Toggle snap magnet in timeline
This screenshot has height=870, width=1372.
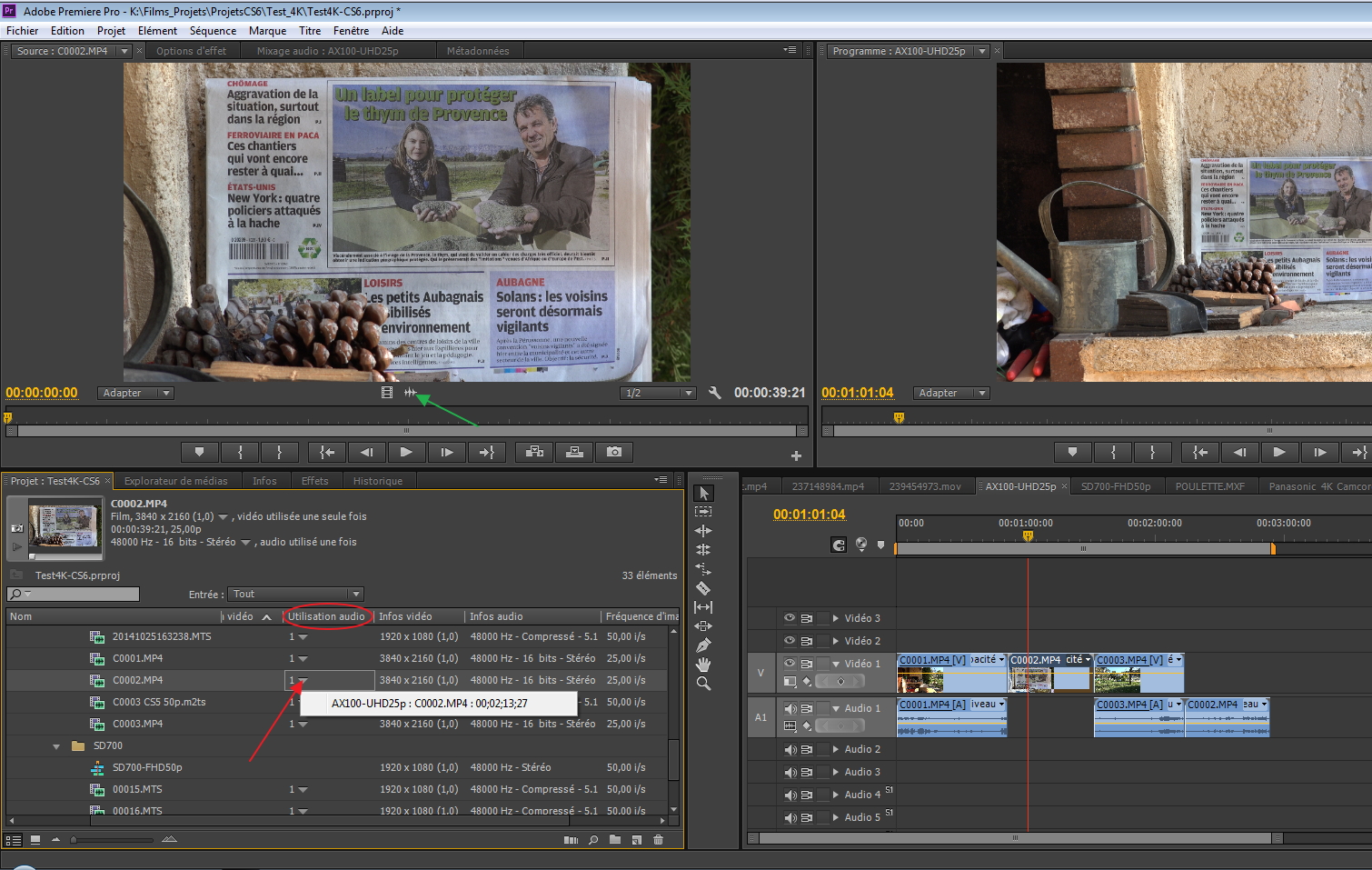pos(839,545)
